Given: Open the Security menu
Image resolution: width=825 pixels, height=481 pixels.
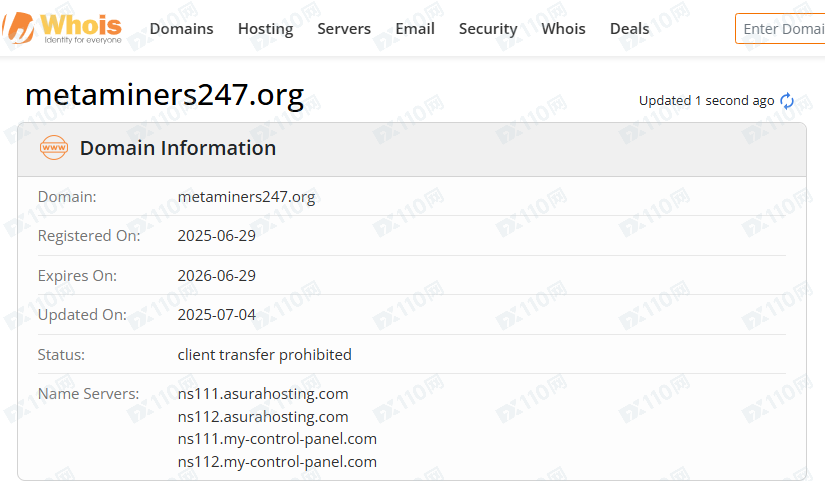Looking at the screenshot, I should [488, 28].
